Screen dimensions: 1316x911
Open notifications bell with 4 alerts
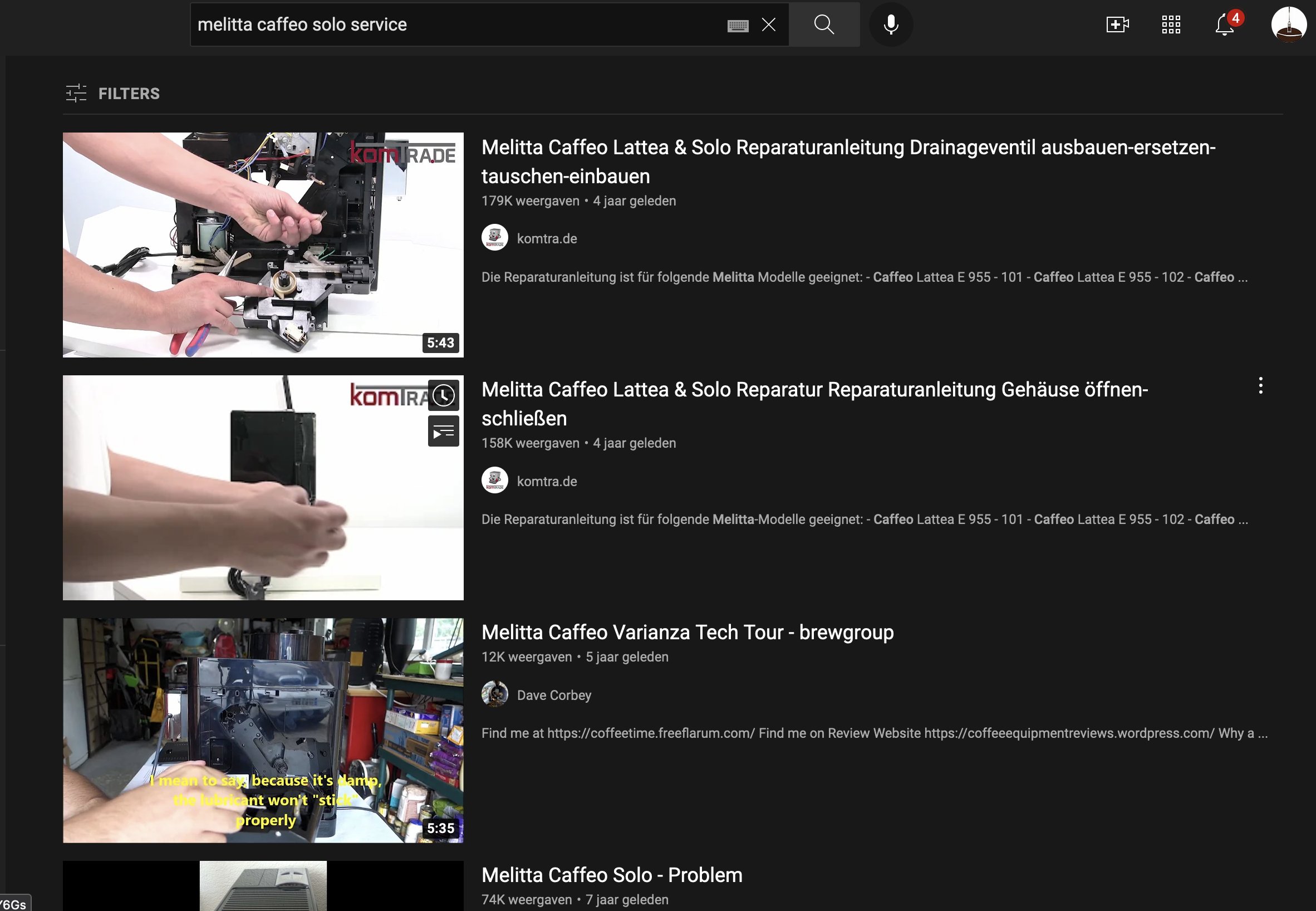tap(1224, 25)
